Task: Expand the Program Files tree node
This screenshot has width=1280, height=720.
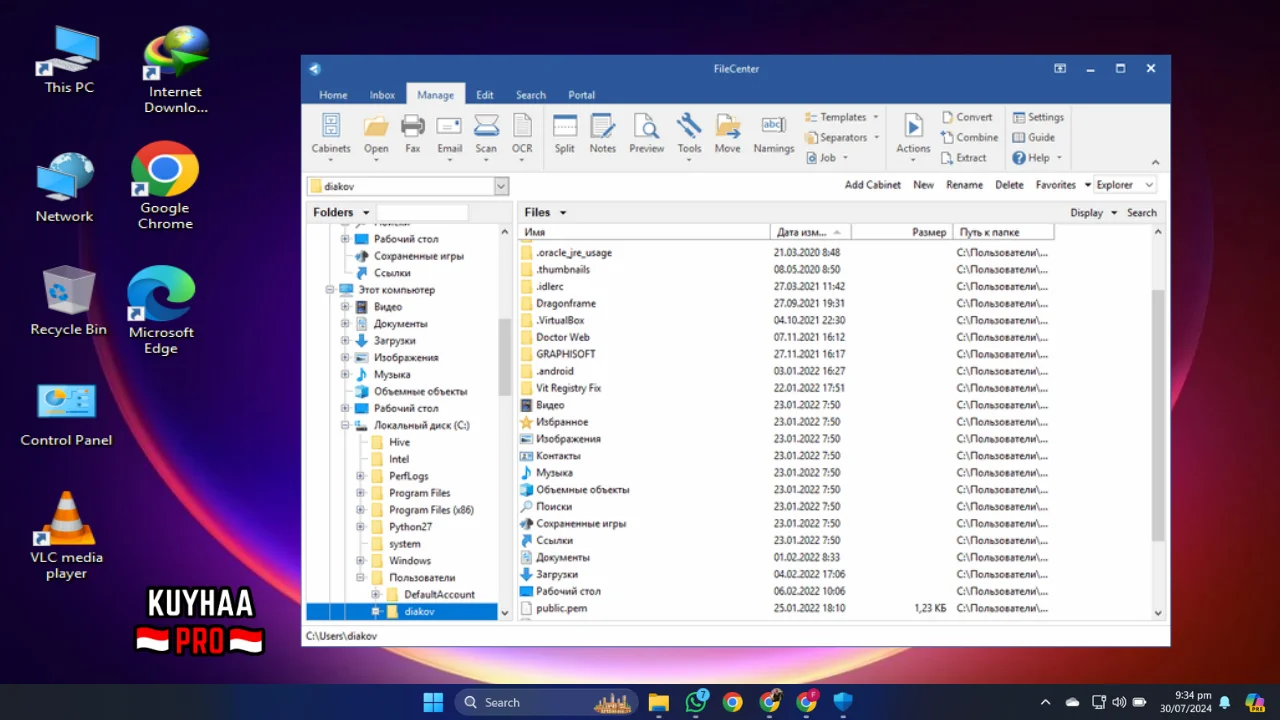Action: pyautogui.click(x=360, y=493)
